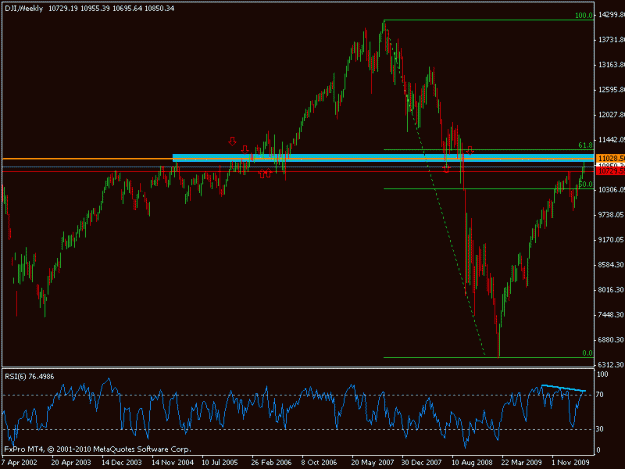The image size is (625, 469).
Task: Click the 13163.8 price axis label
Action: (611, 65)
